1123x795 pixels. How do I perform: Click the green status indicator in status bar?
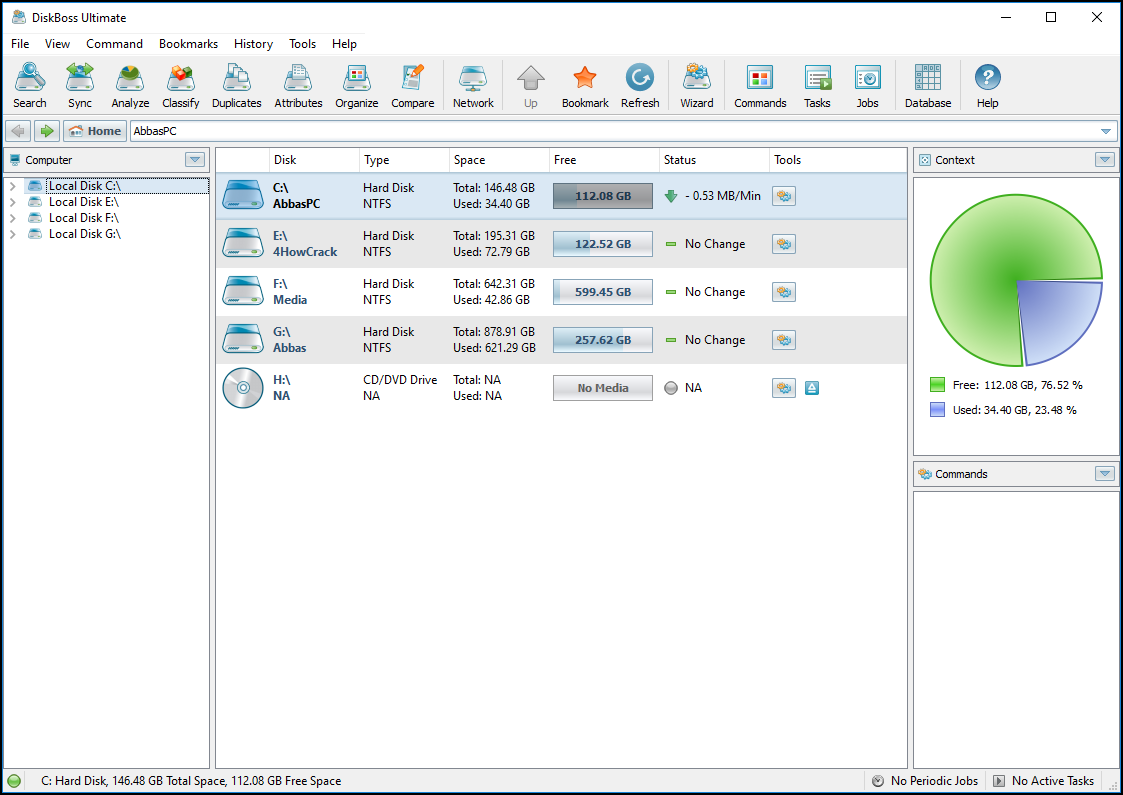click(14, 781)
